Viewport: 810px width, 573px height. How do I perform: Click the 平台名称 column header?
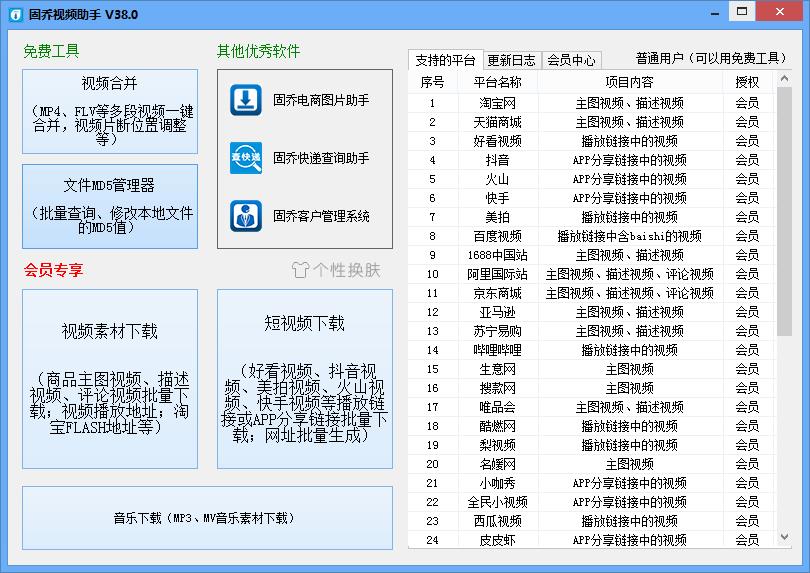coord(497,82)
